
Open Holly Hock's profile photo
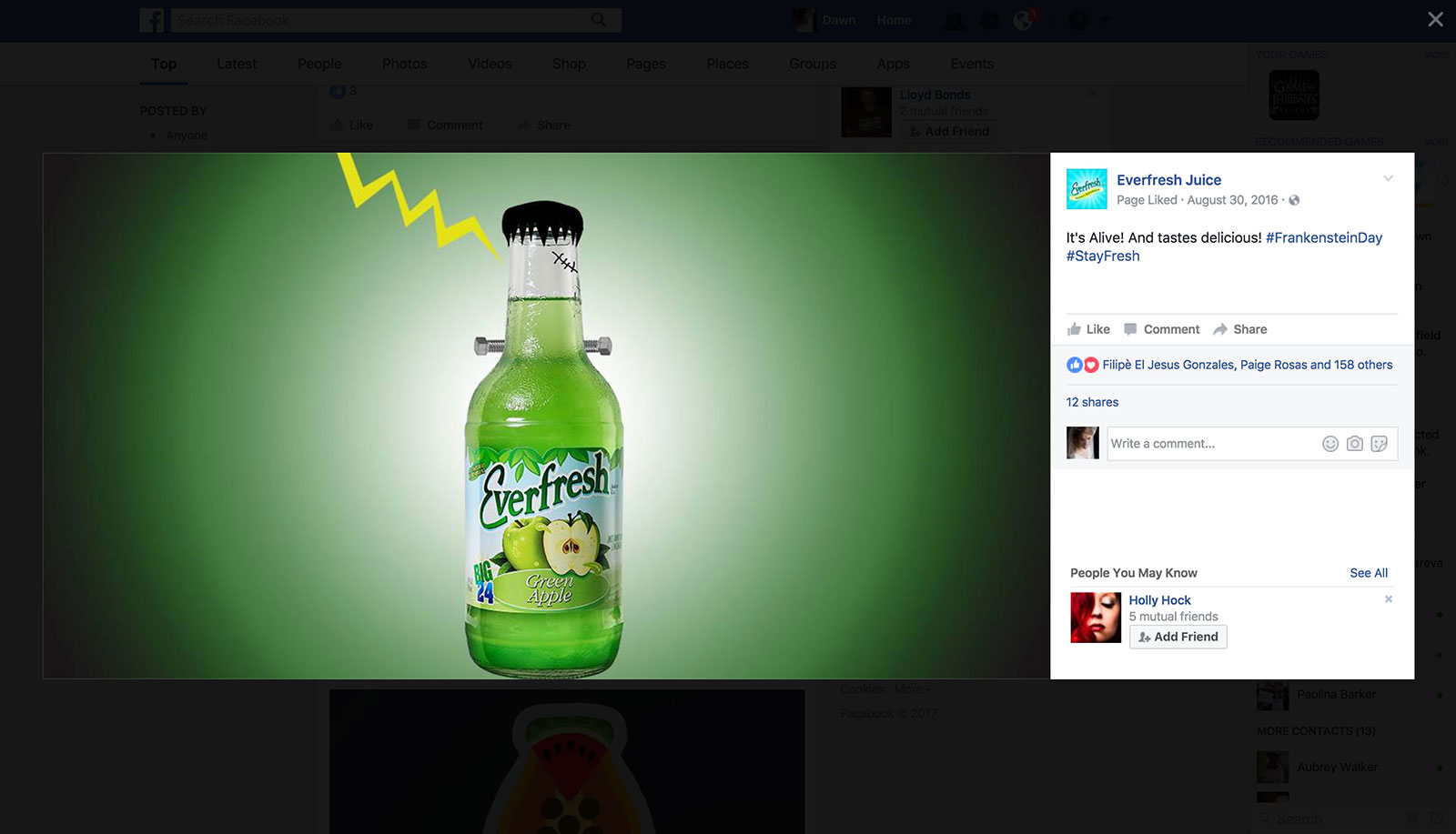click(1096, 618)
